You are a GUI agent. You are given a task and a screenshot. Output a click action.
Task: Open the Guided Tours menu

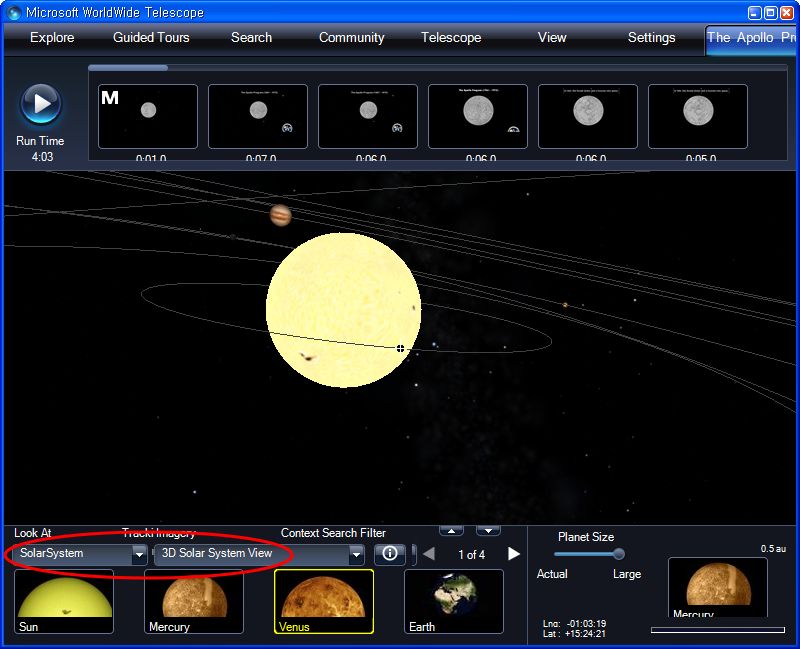point(151,37)
